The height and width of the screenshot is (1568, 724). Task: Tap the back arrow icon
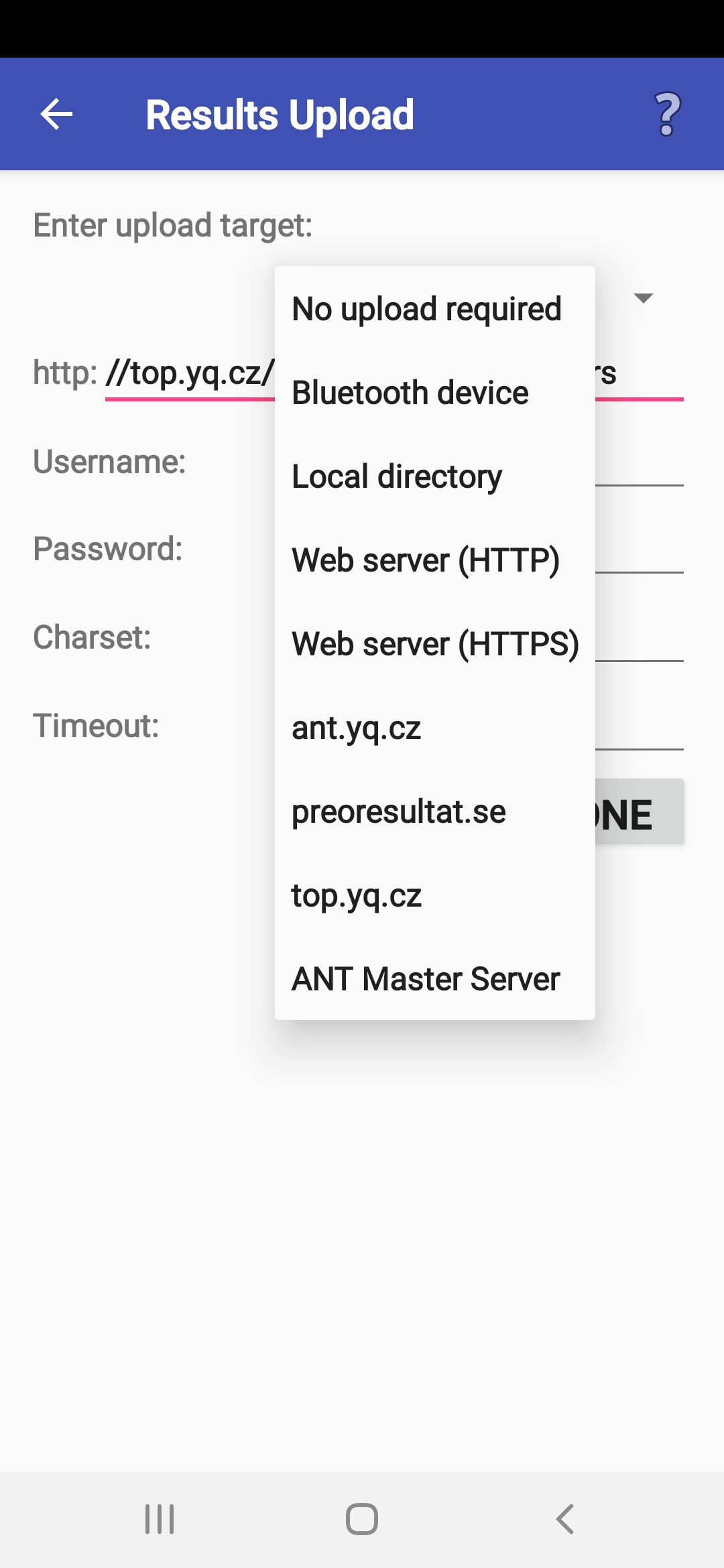pyautogui.click(x=56, y=114)
